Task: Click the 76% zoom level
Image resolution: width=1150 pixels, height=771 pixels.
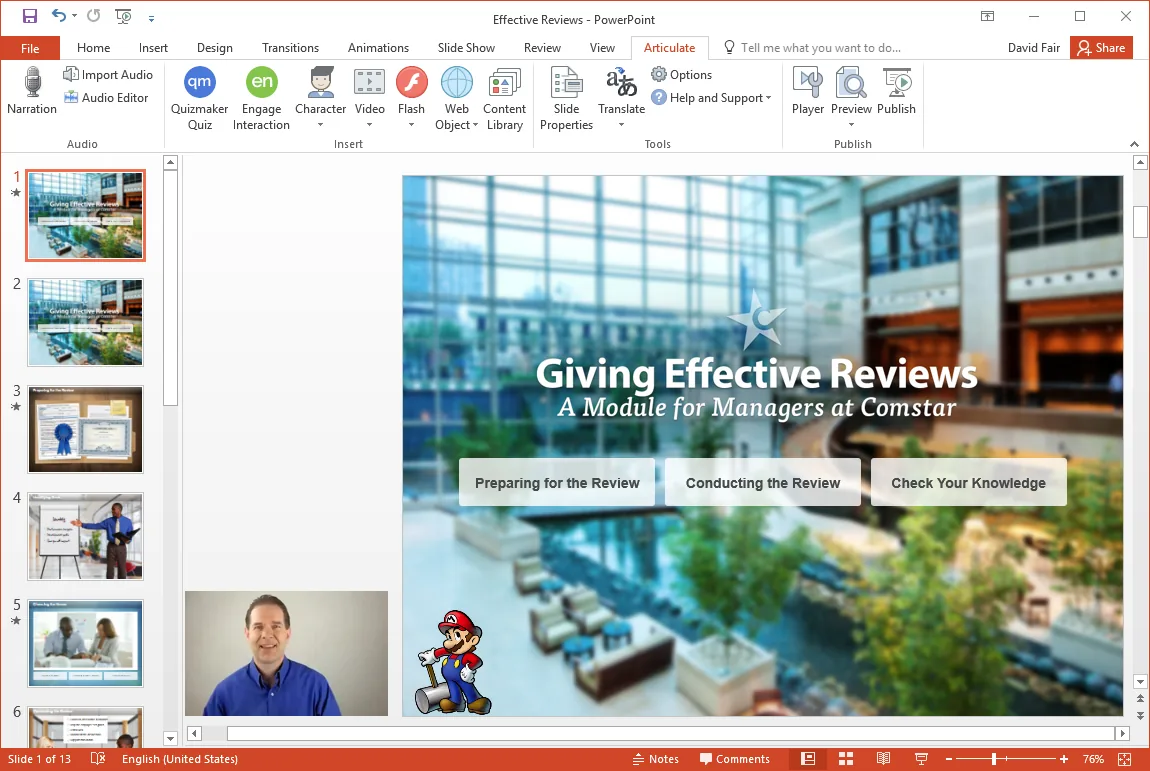Action: click(1093, 759)
